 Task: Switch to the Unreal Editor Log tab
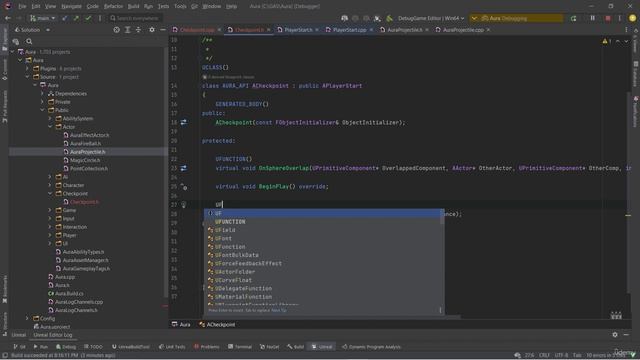tap(53, 335)
